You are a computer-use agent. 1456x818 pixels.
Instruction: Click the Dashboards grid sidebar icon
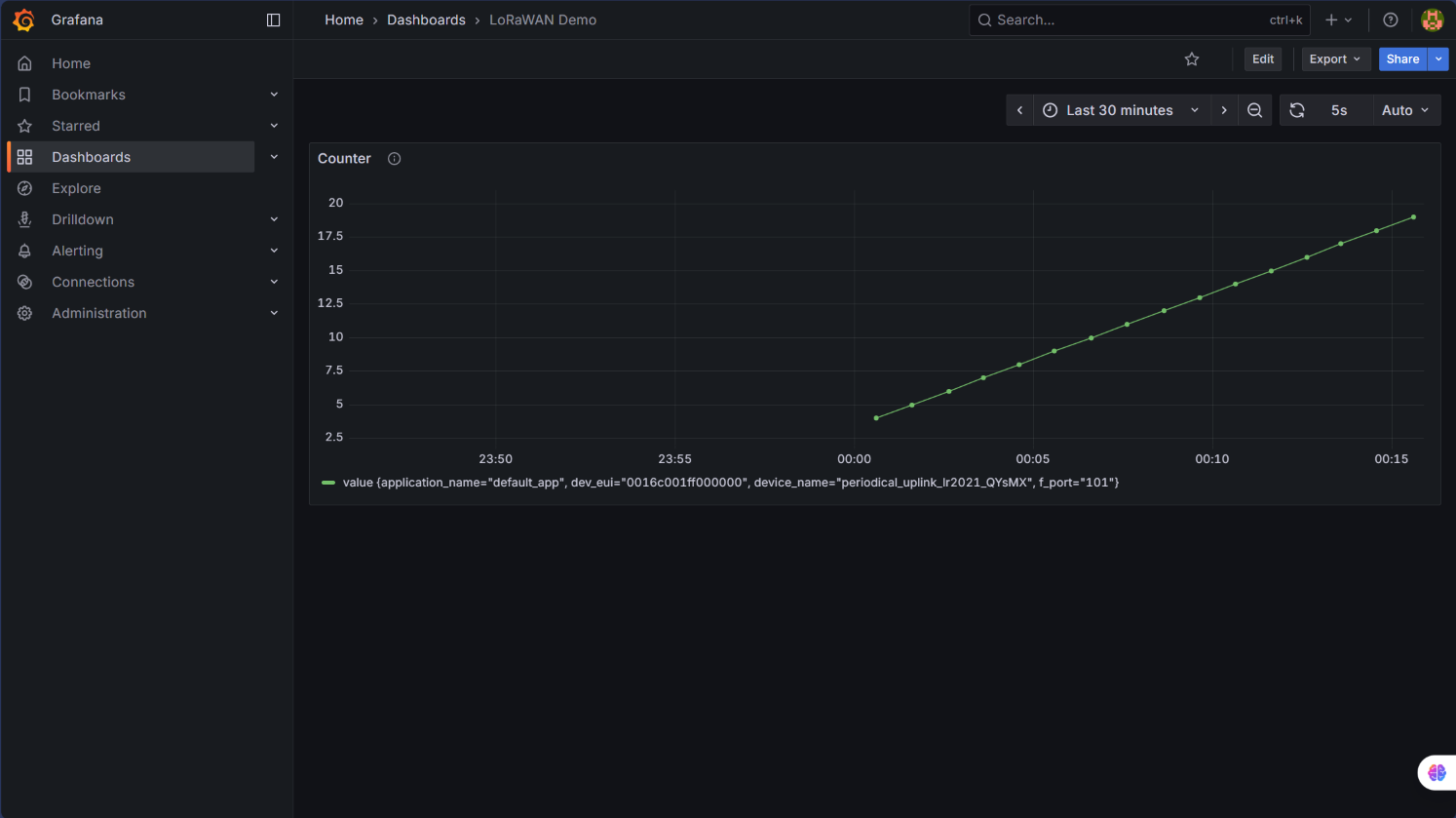click(x=25, y=157)
